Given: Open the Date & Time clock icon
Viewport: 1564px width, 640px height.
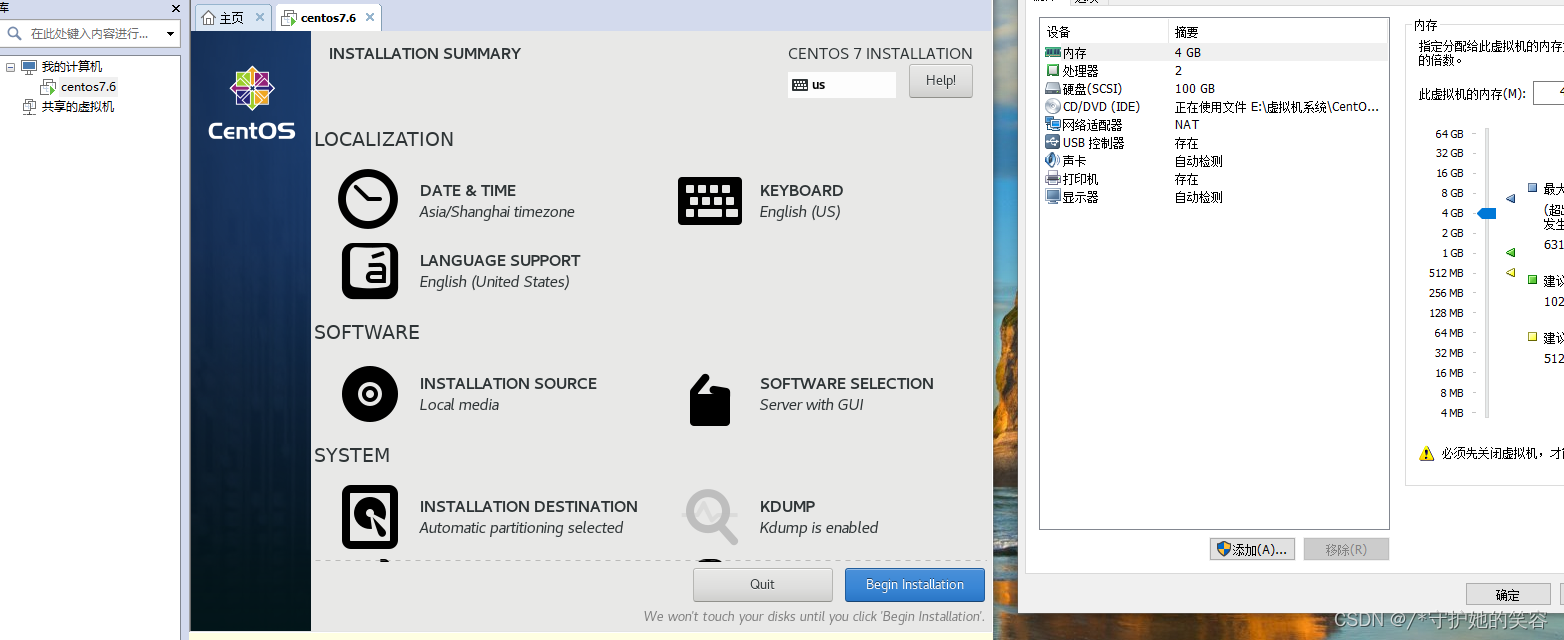Looking at the screenshot, I should (x=368, y=199).
